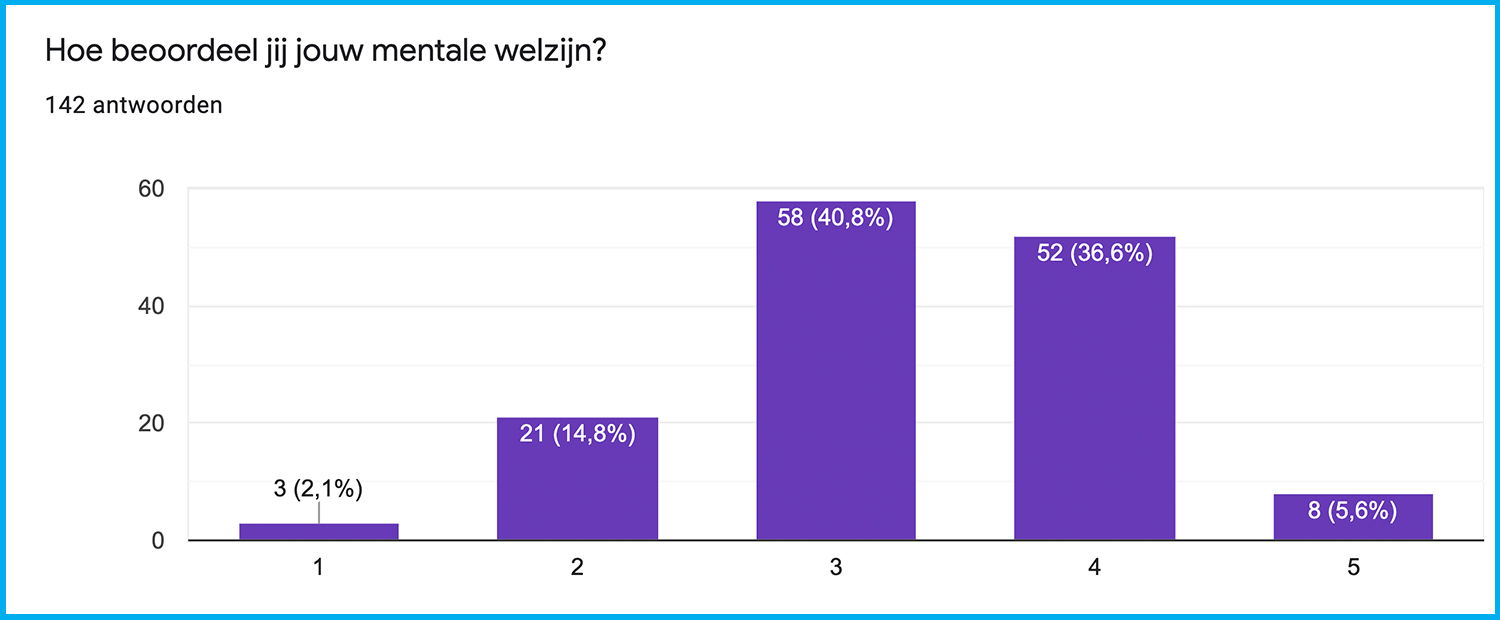
Task: Click the "52 (36,6%)" data label
Action: [1095, 253]
